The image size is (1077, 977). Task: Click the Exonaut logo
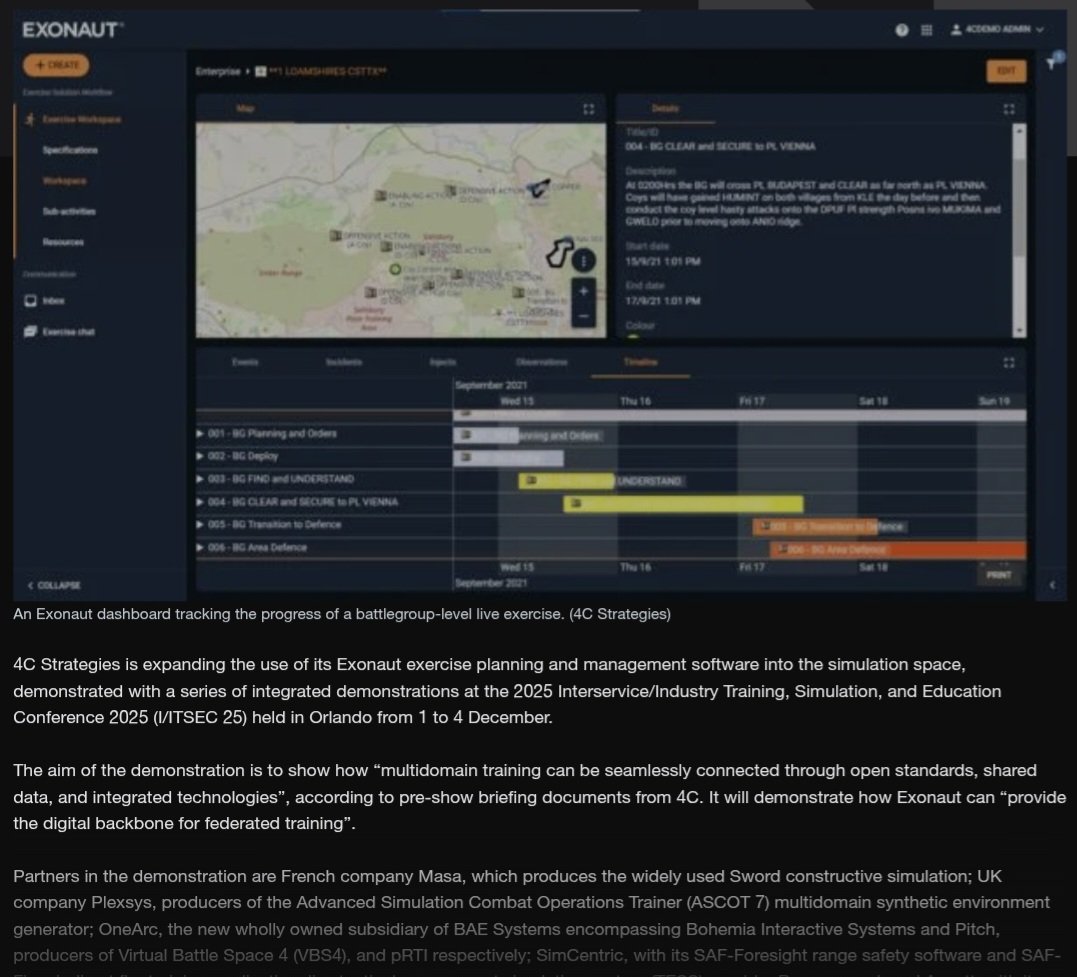coord(73,30)
